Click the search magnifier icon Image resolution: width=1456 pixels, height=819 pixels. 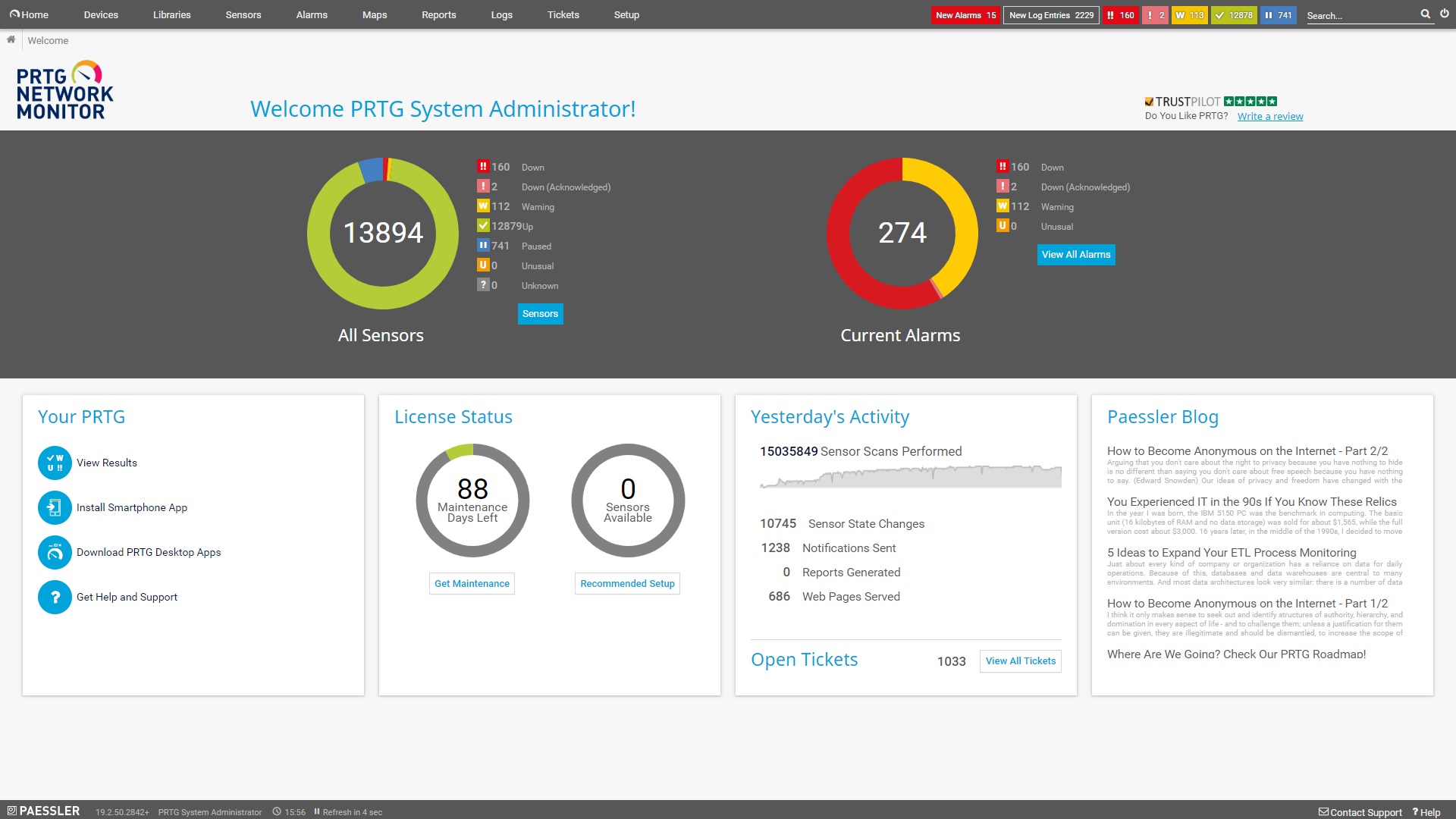[1425, 14]
